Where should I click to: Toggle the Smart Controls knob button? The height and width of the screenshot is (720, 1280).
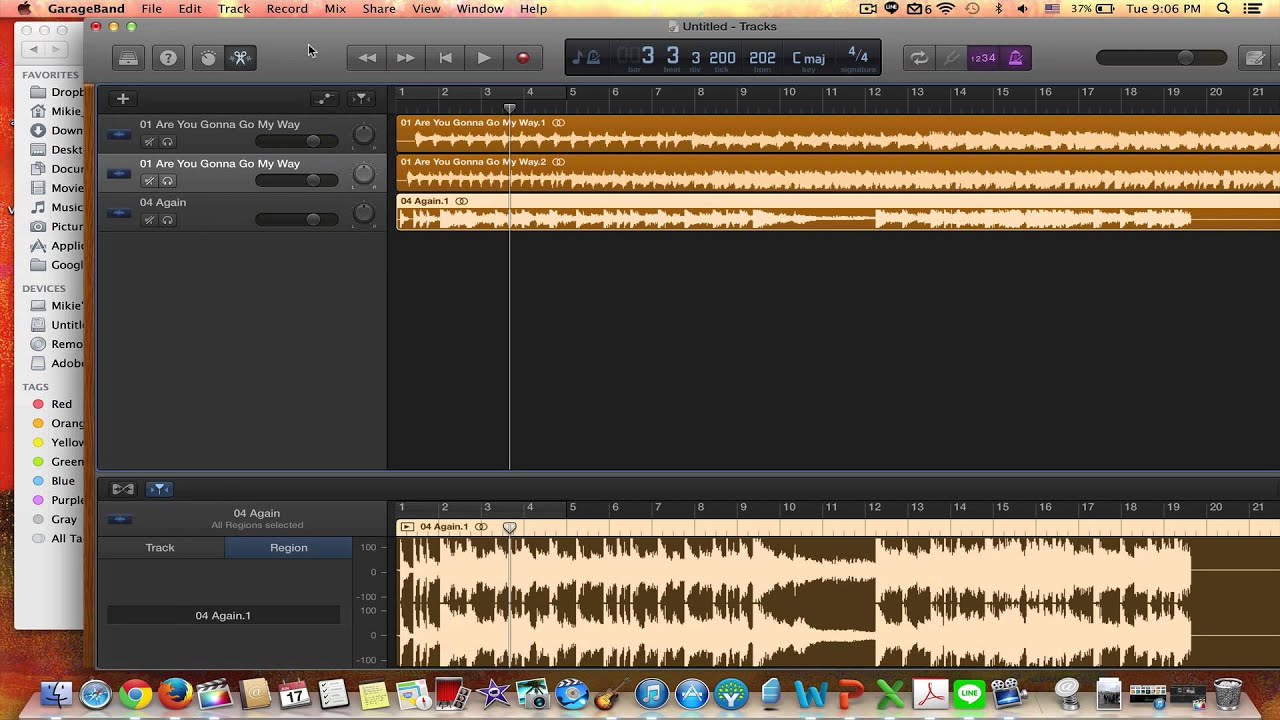pyautogui.click(x=208, y=58)
